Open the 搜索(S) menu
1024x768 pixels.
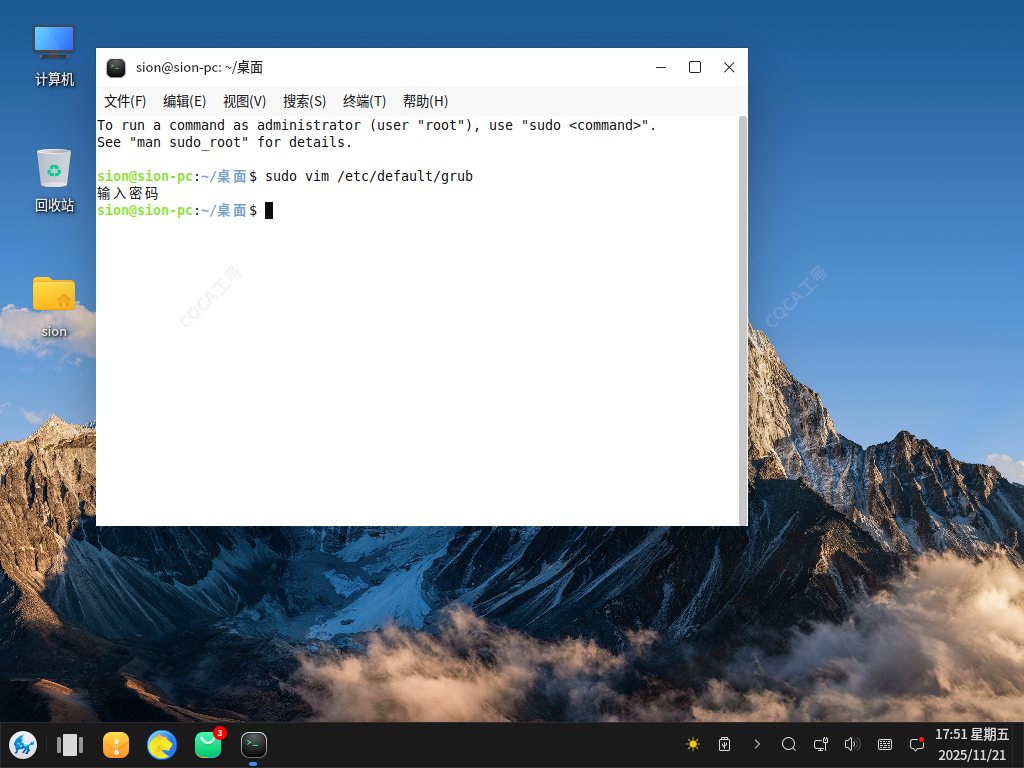coord(304,101)
